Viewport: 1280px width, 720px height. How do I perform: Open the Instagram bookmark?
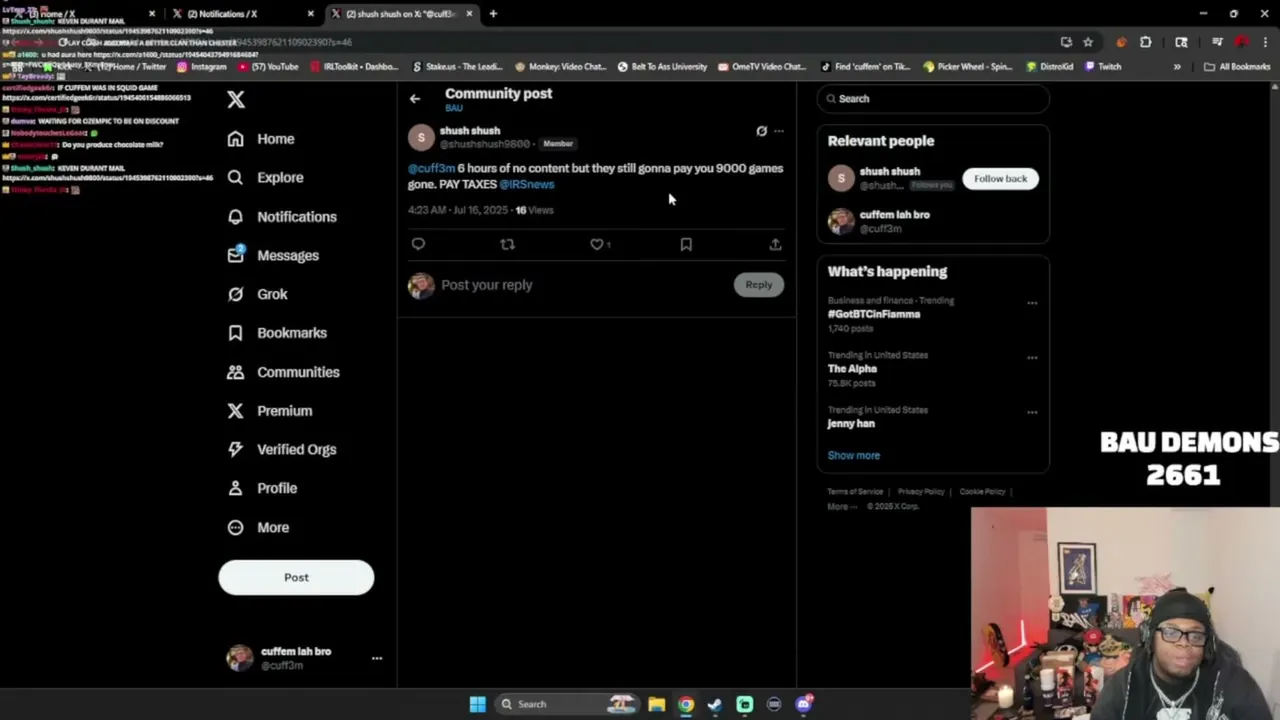coord(202,67)
